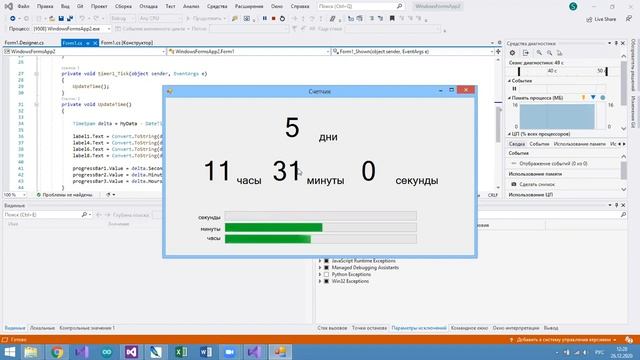This screenshot has height=360, width=640.
Task: Open Excel from the taskbar
Action: pyautogui.click(x=181, y=352)
